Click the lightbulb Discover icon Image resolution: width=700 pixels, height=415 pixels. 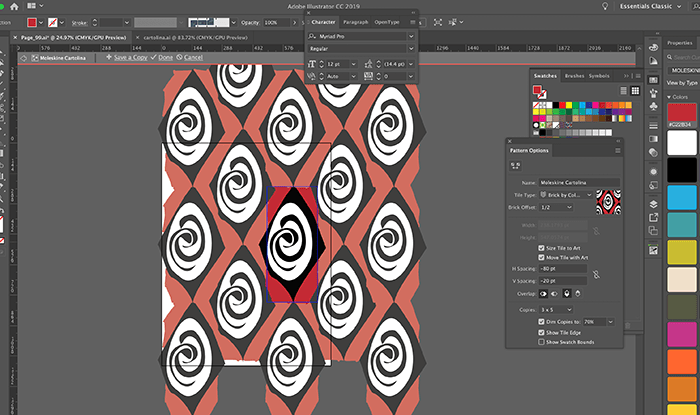coord(605,6)
